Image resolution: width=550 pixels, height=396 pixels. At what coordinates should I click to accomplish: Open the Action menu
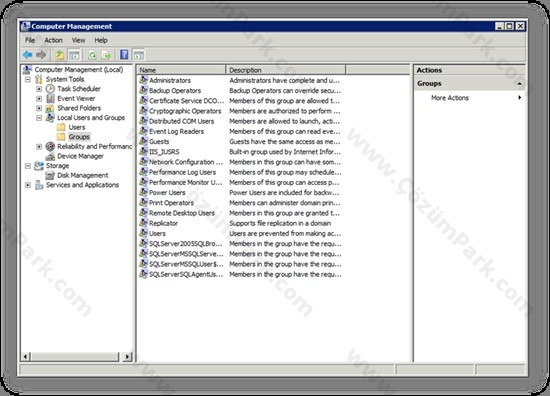click(53, 40)
